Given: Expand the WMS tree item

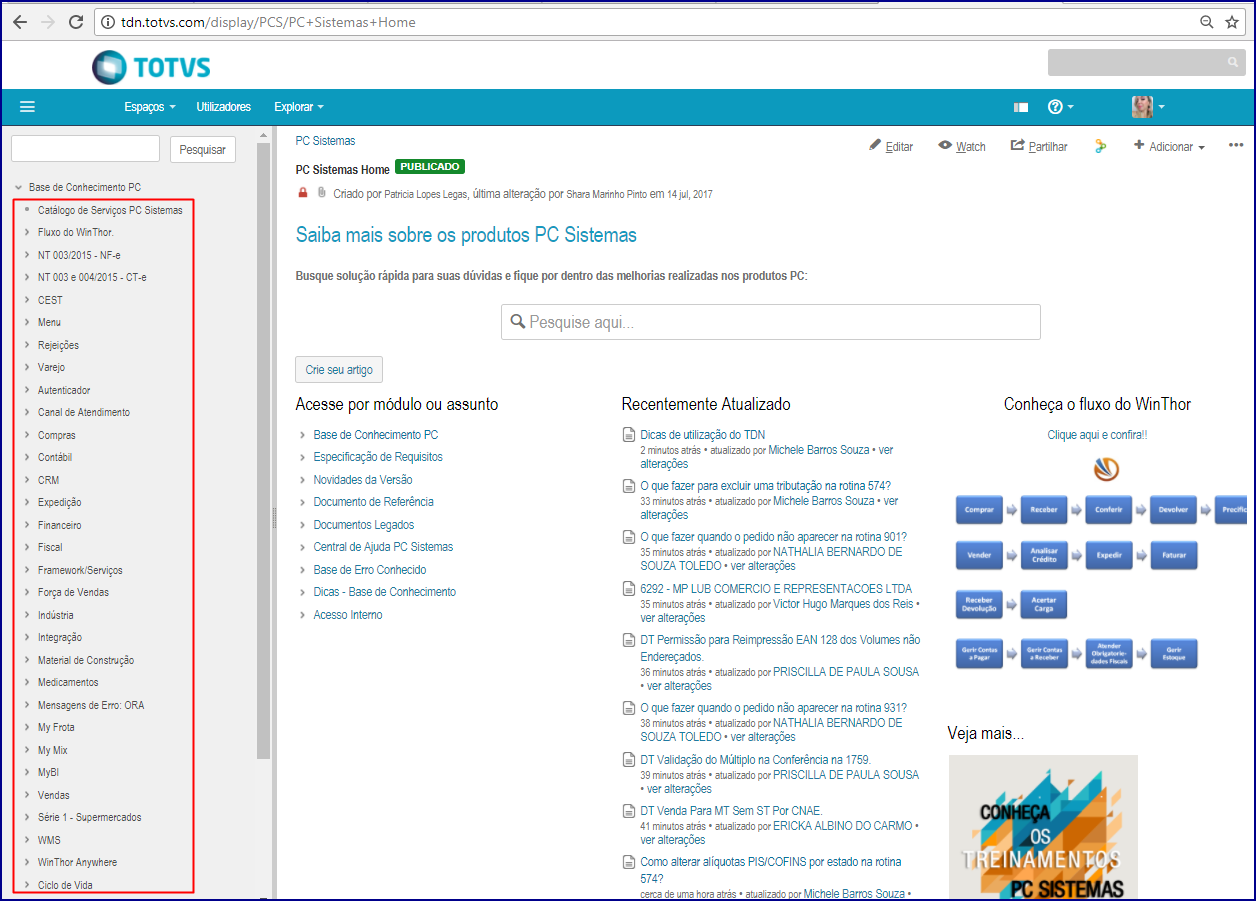Looking at the screenshot, I should [27, 840].
